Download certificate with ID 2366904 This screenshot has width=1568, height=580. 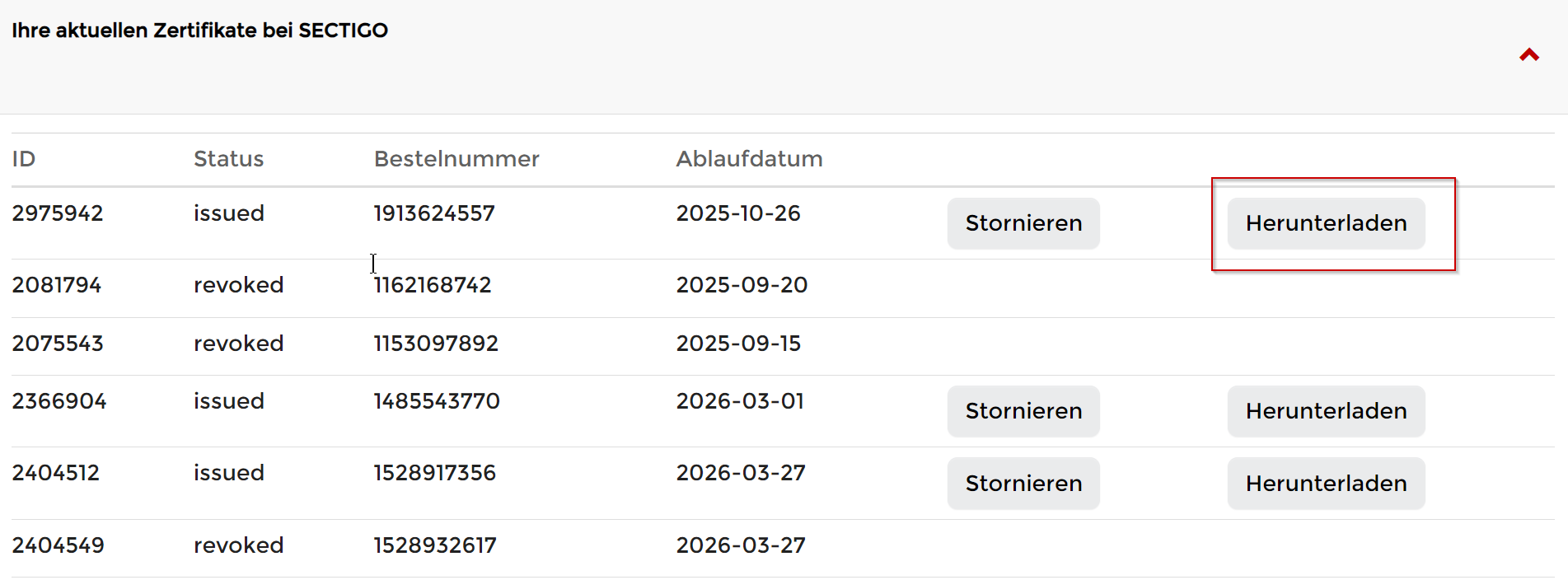1326,411
